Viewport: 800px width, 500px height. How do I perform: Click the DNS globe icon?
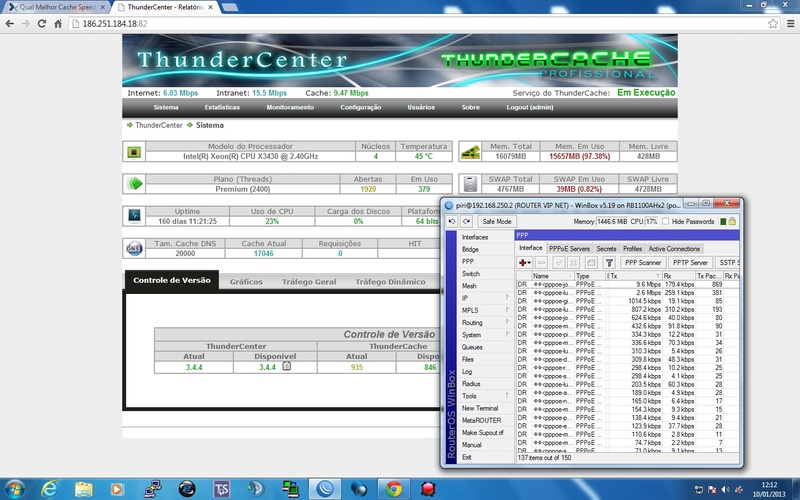(134, 248)
